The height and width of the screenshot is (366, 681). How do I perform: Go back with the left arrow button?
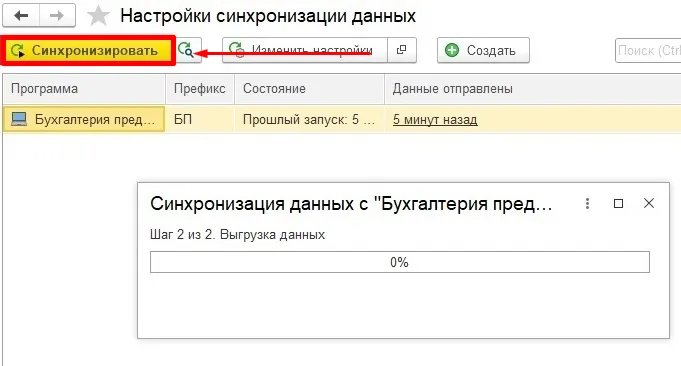pos(21,16)
